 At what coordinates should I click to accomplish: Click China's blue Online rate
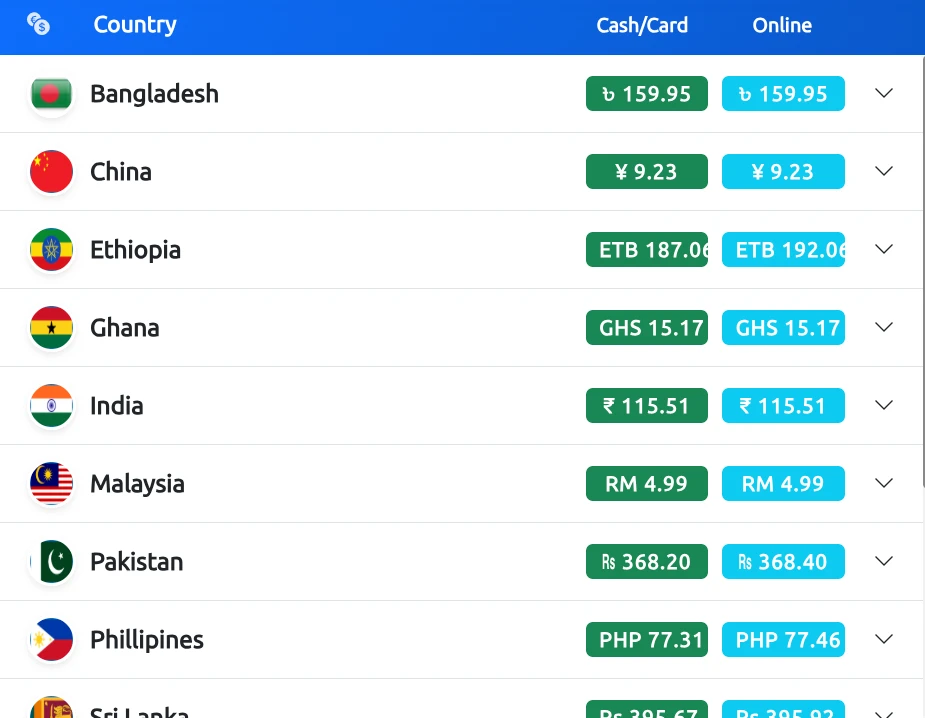coord(783,171)
